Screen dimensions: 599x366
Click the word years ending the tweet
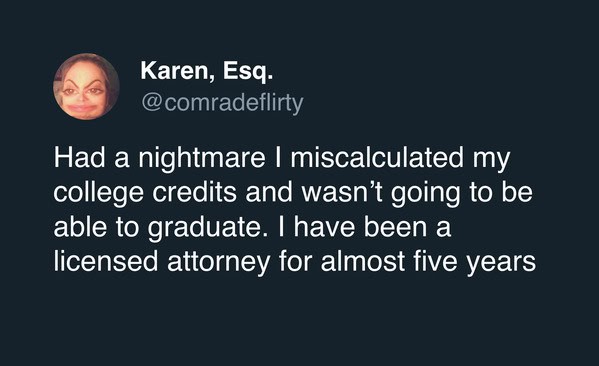(x=501, y=262)
